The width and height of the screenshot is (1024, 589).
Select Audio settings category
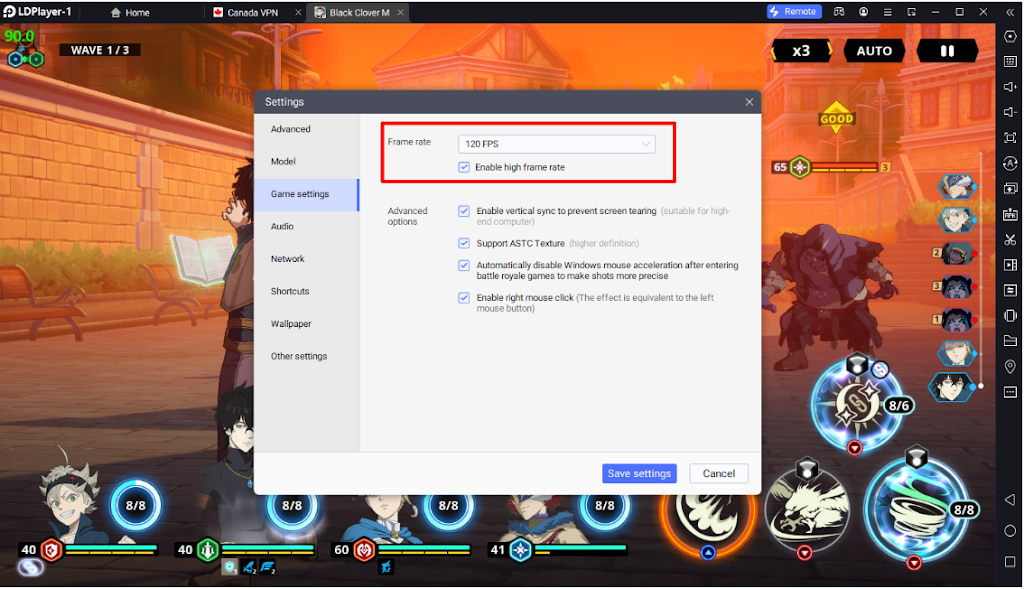click(307, 227)
